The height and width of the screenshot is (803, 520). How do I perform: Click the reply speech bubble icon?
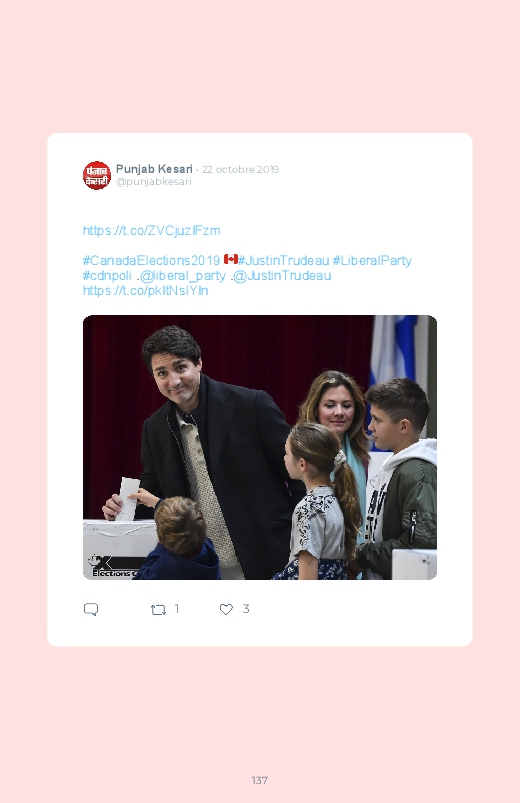91,609
